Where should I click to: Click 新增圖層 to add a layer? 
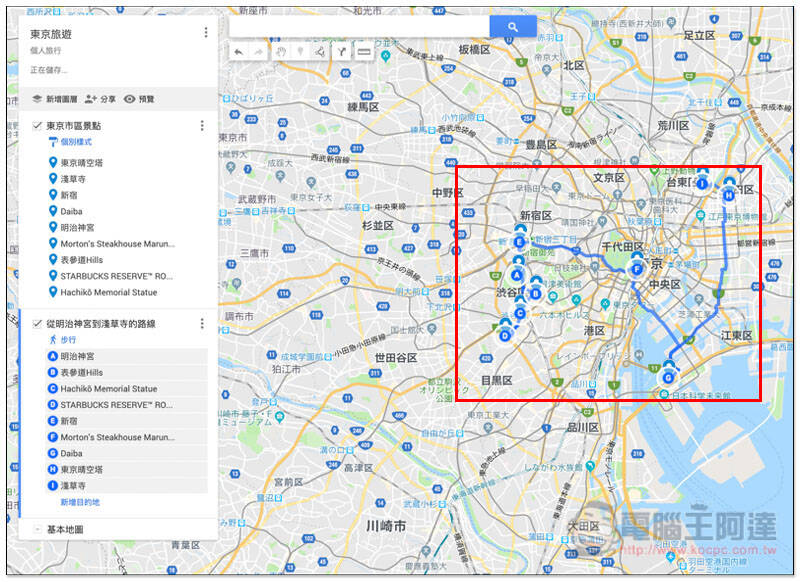[55, 99]
